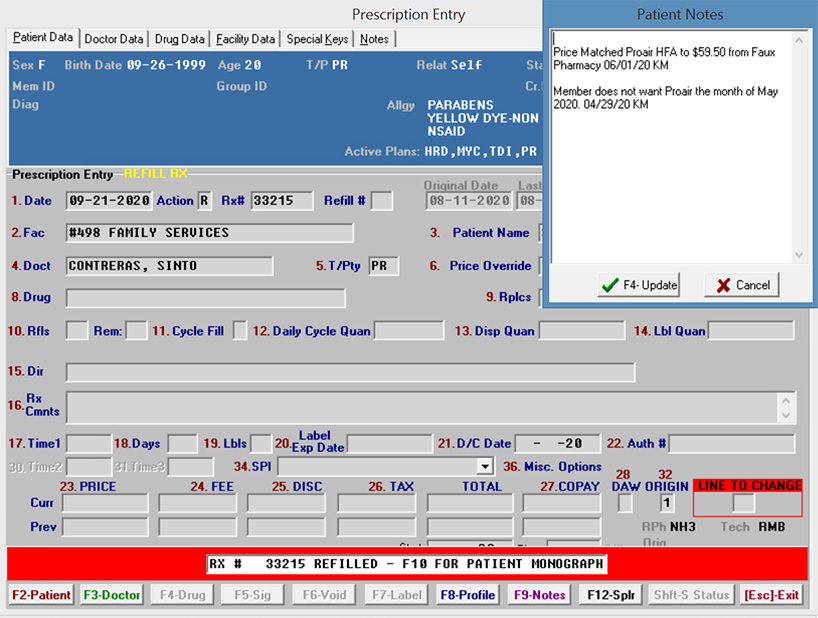Image resolution: width=818 pixels, height=618 pixels.
Task: Toggle the DAW checkbox
Action: [624, 503]
